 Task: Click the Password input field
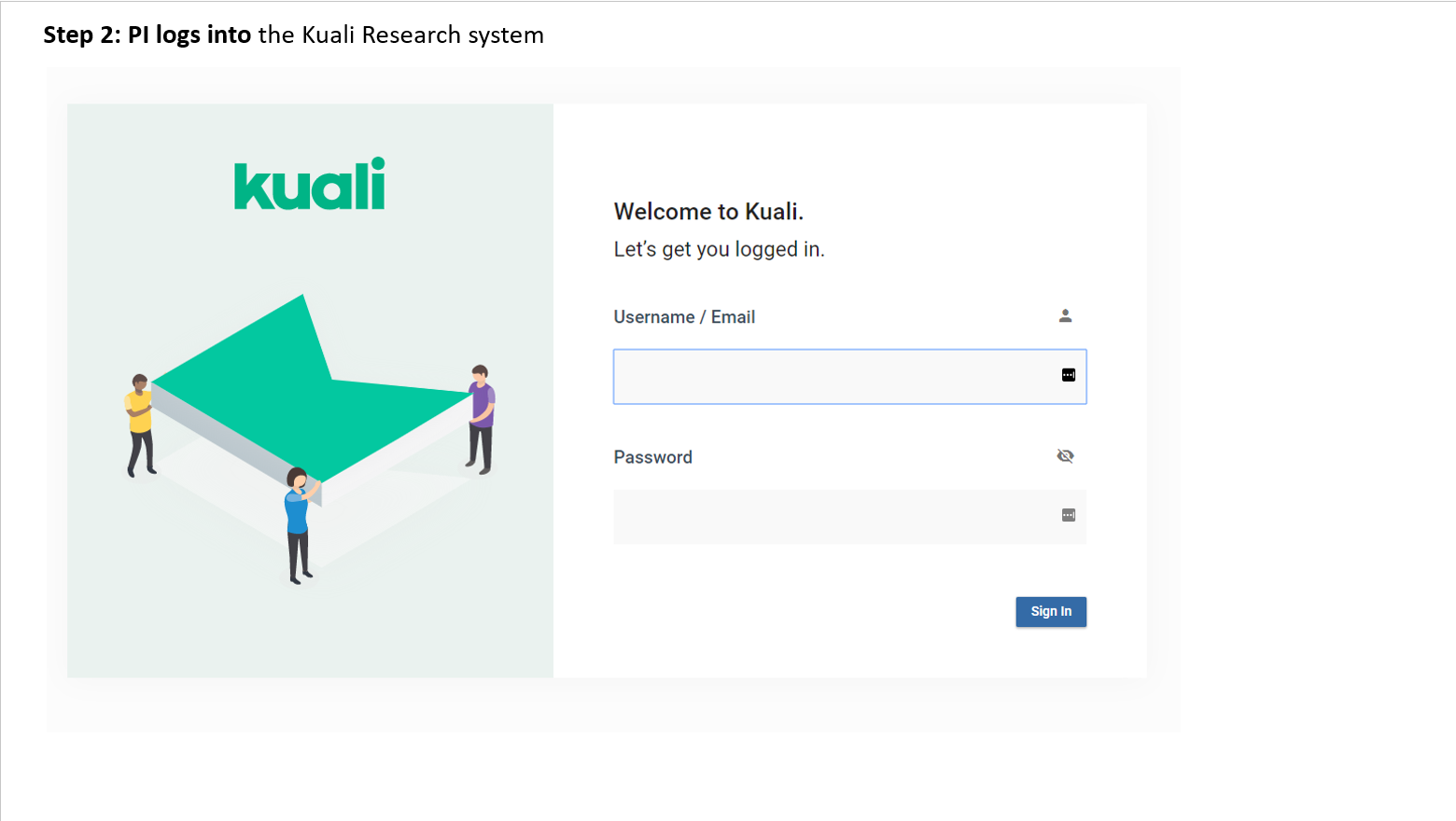point(849,517)
